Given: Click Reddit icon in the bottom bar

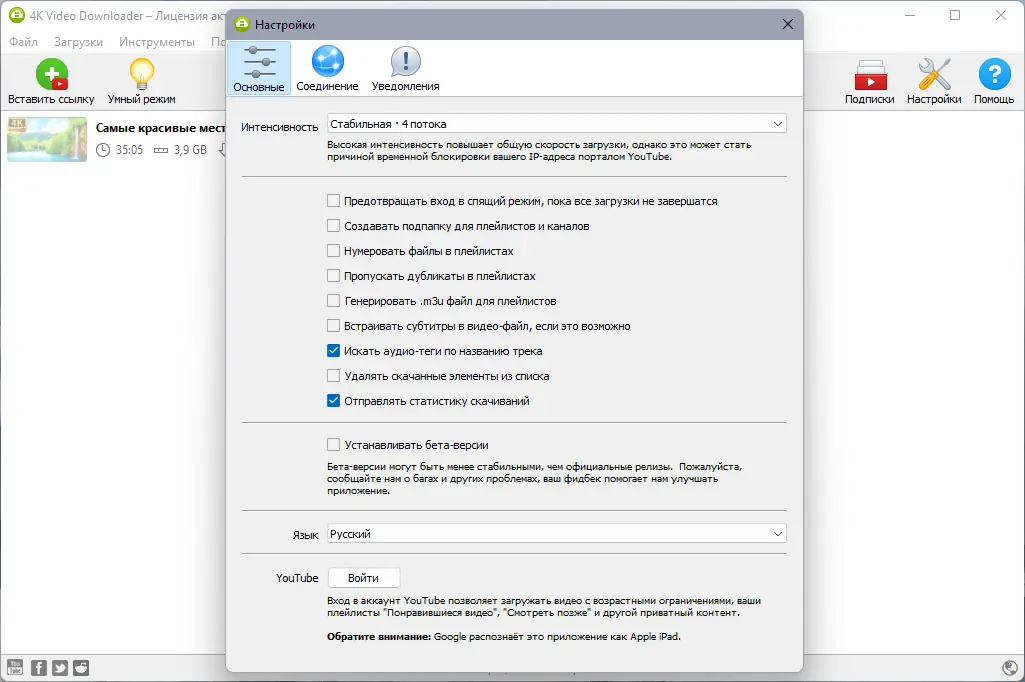Looking at the screenshot, I should pyautogui.click(x=81, y=668).
